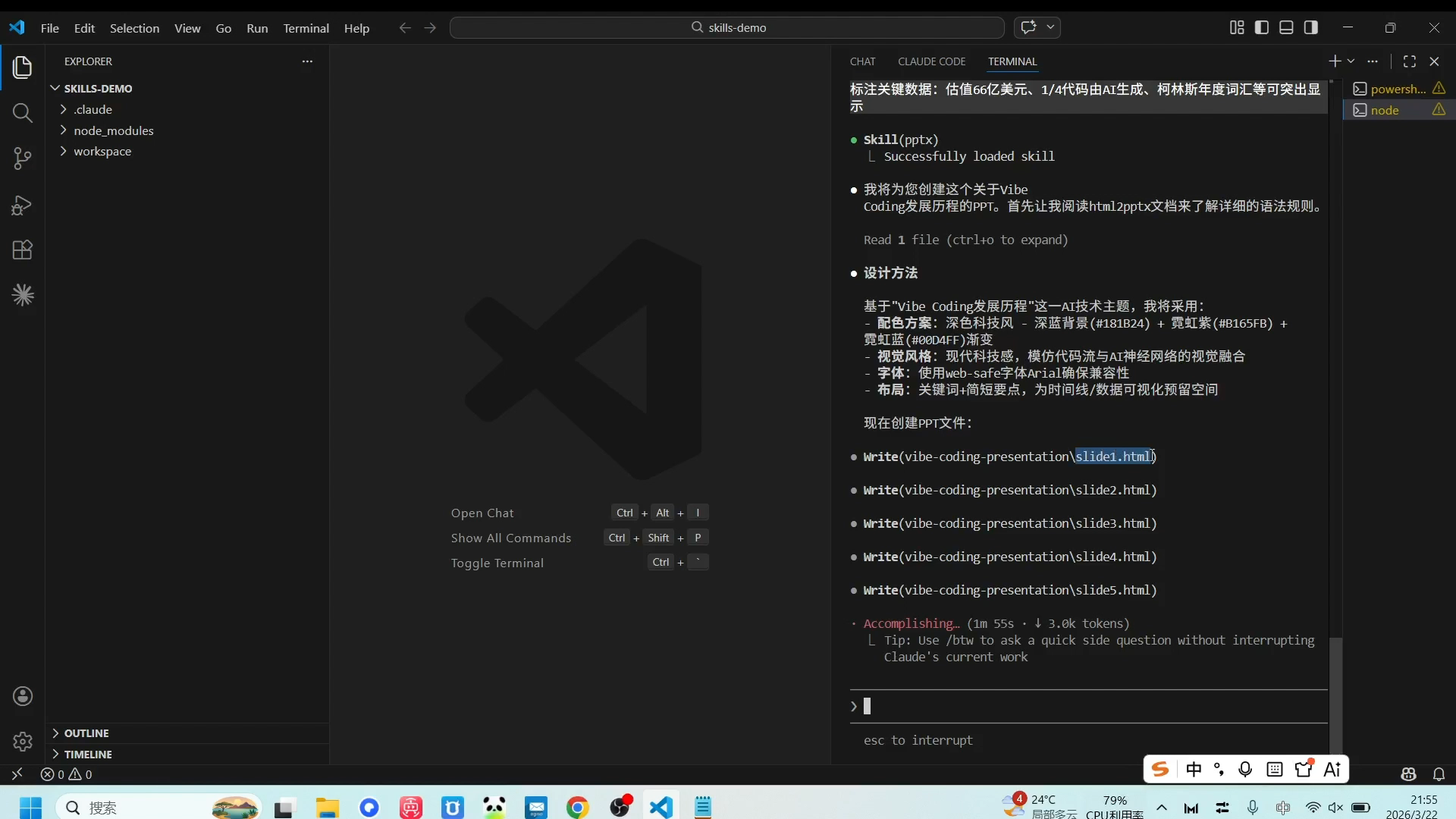
Task: Open Accounts menu in activity bar
Action: [23, 696]
